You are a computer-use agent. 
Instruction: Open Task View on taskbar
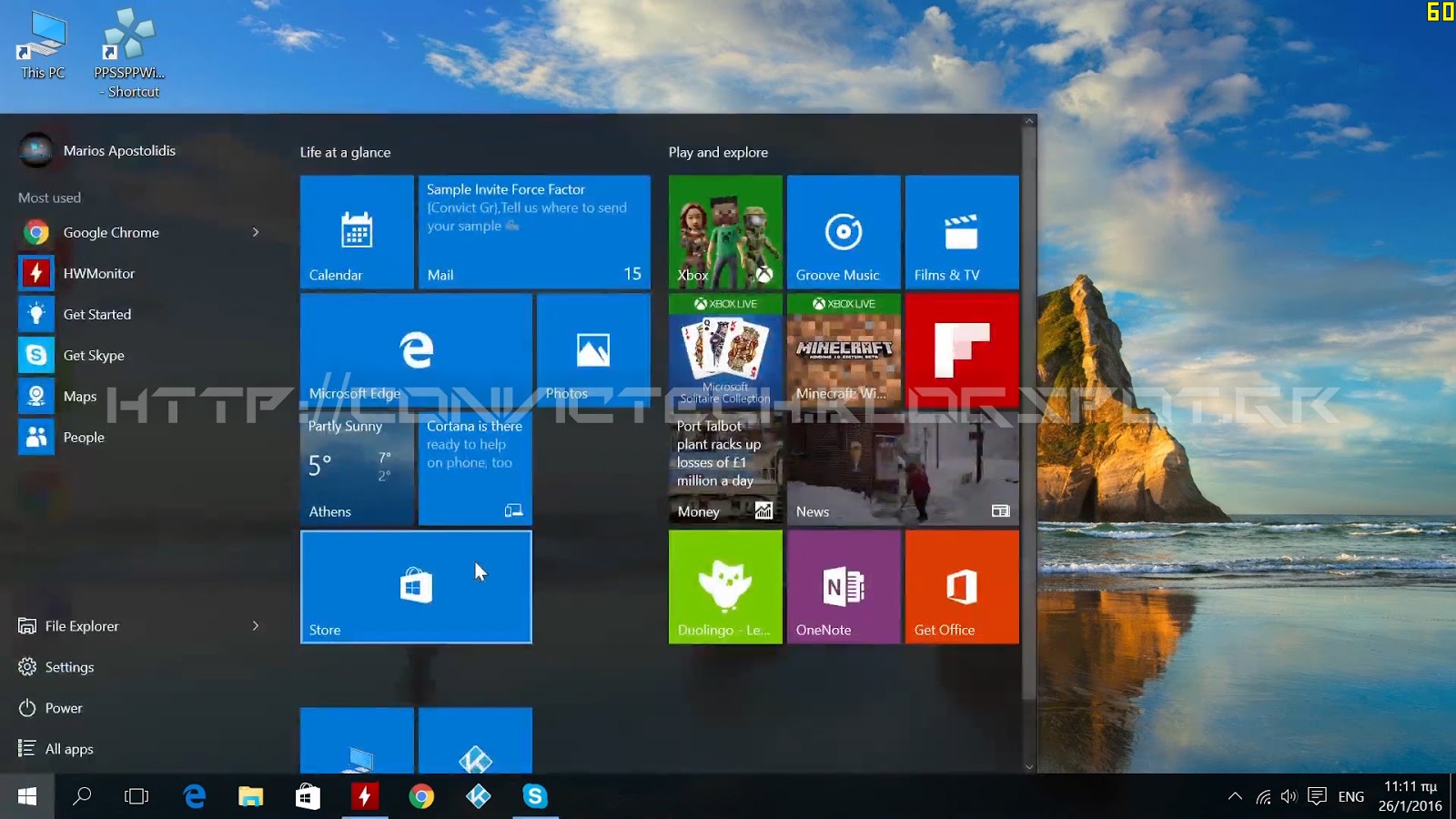[136, 796]
